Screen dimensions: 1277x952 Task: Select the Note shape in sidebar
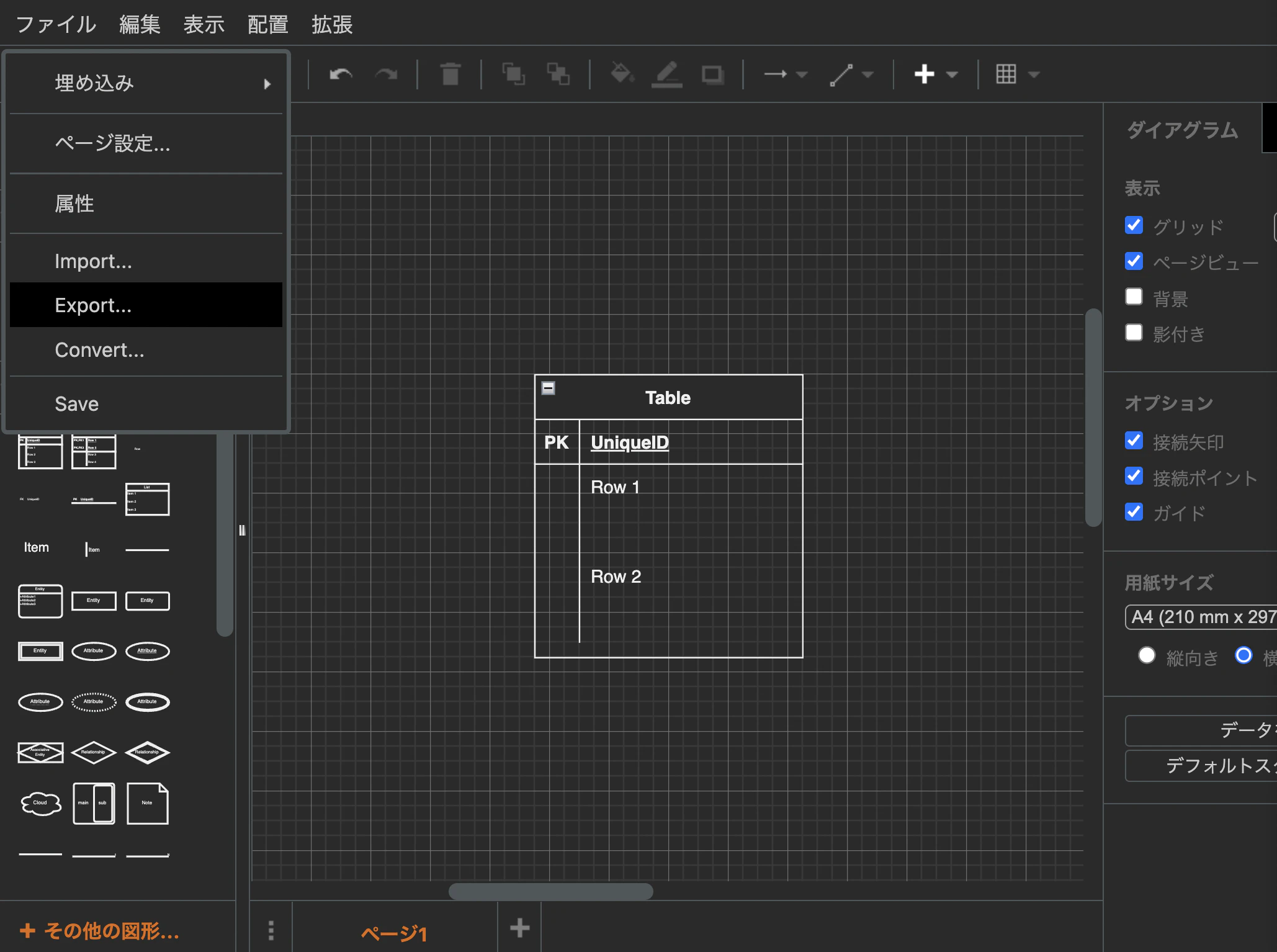click(147, 803)
